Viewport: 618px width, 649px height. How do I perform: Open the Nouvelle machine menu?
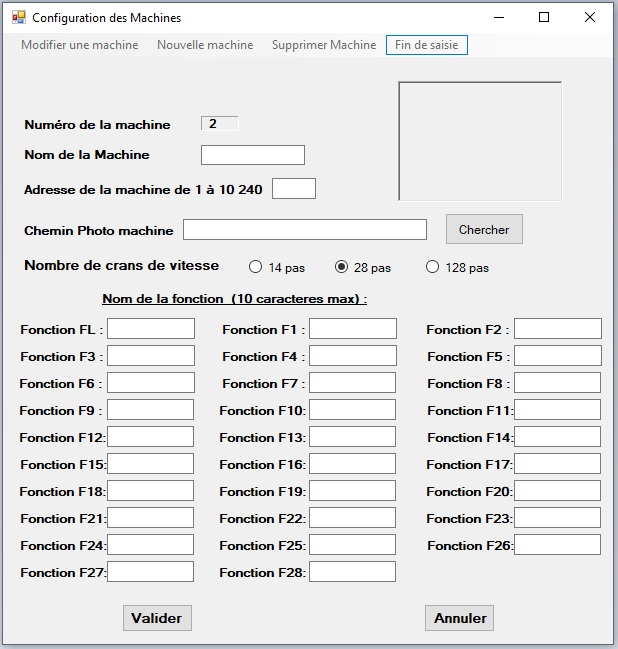(205, 45)
